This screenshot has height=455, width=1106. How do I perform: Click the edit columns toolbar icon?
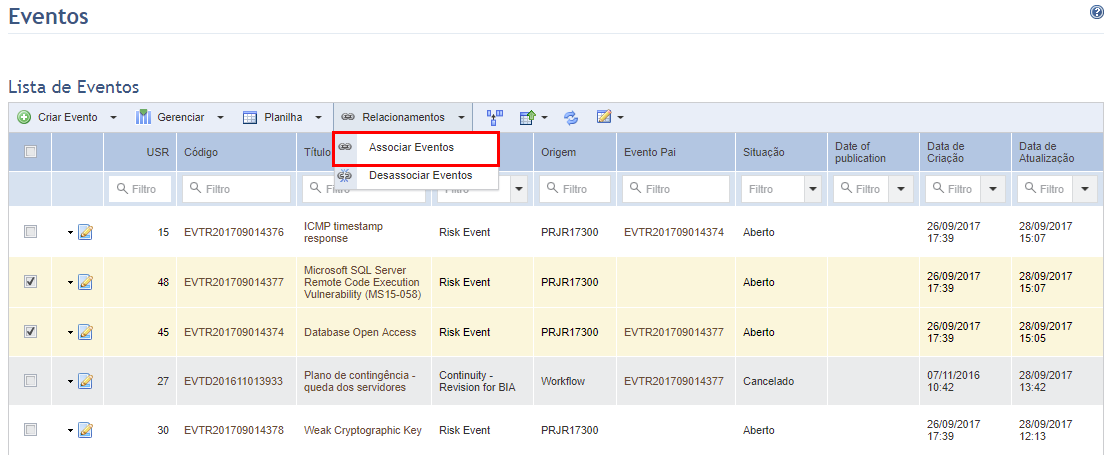[604, 116]
